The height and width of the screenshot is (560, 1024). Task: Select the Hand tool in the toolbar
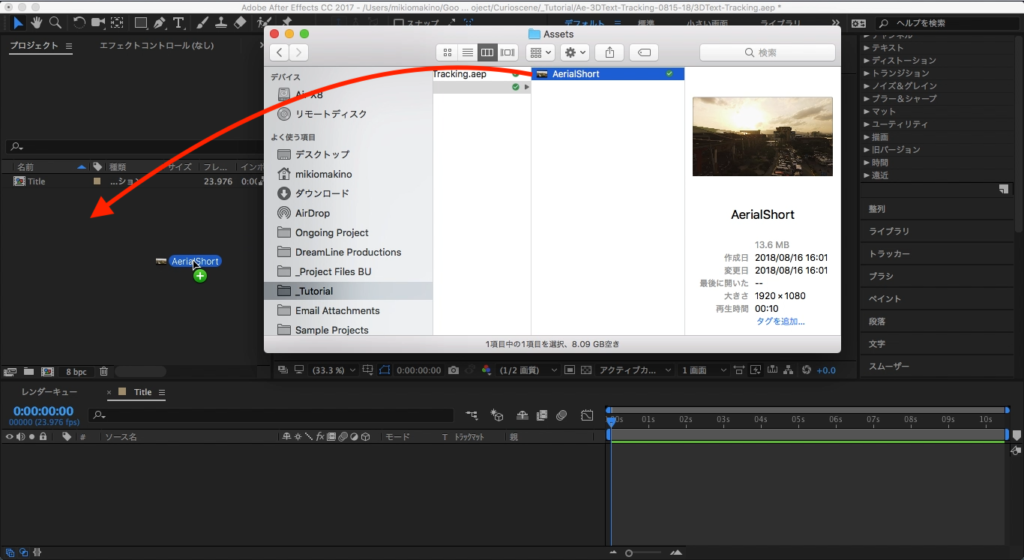click(x=37, y=22)
